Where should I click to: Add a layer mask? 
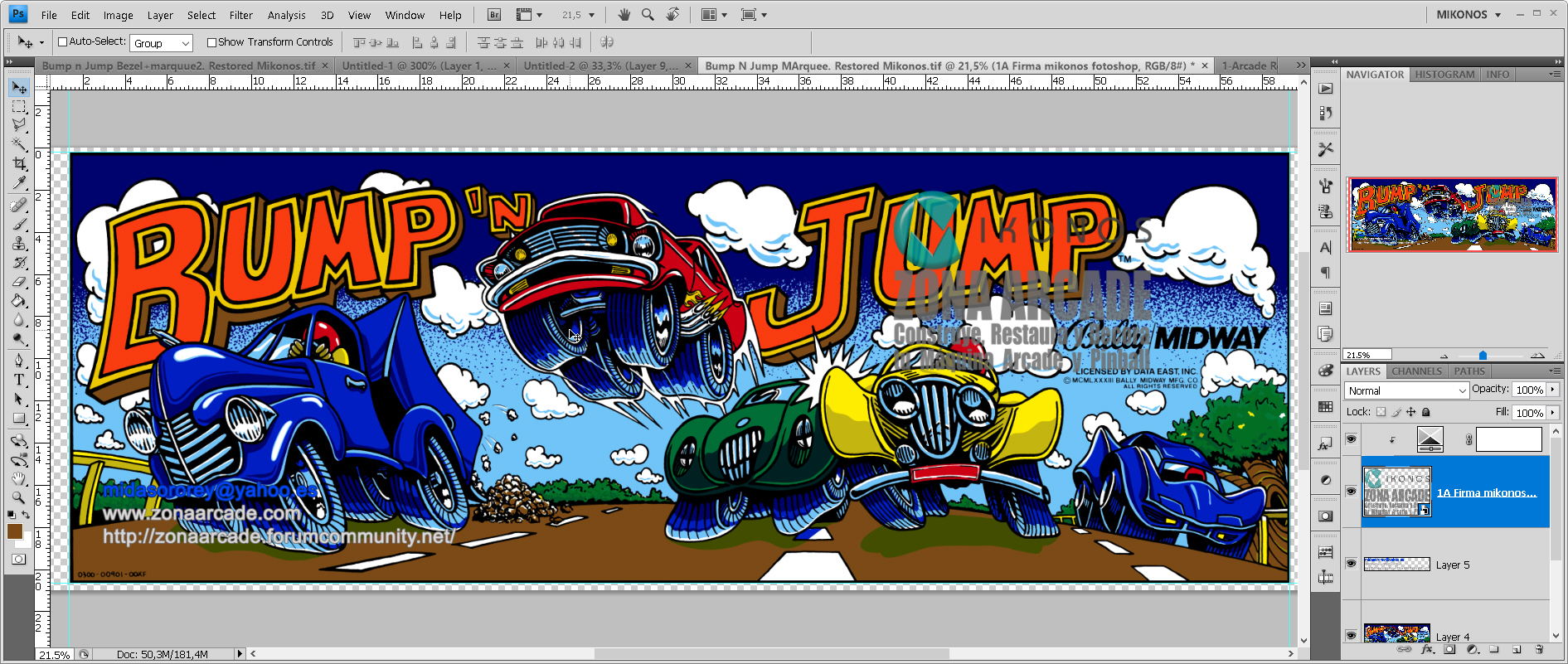(x=1450, y=650)
